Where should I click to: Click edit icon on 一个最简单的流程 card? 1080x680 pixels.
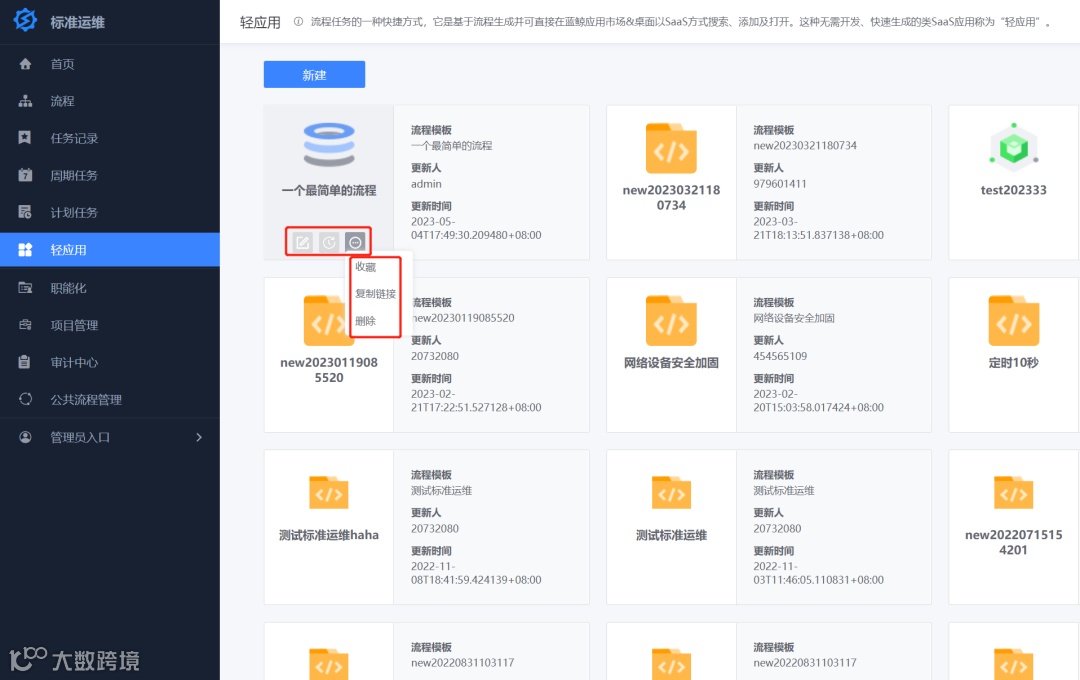302,242
